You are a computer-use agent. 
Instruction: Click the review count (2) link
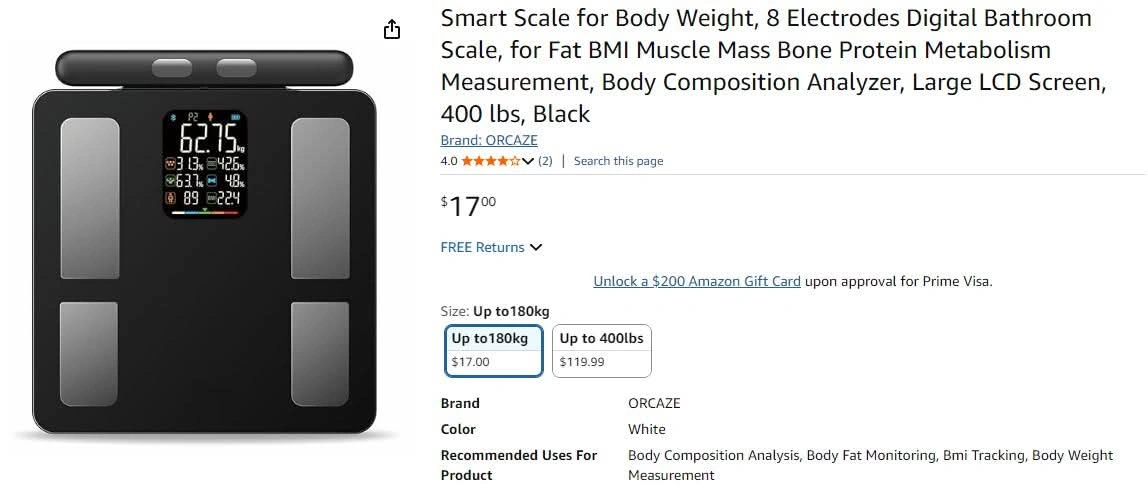coord(545,161)
